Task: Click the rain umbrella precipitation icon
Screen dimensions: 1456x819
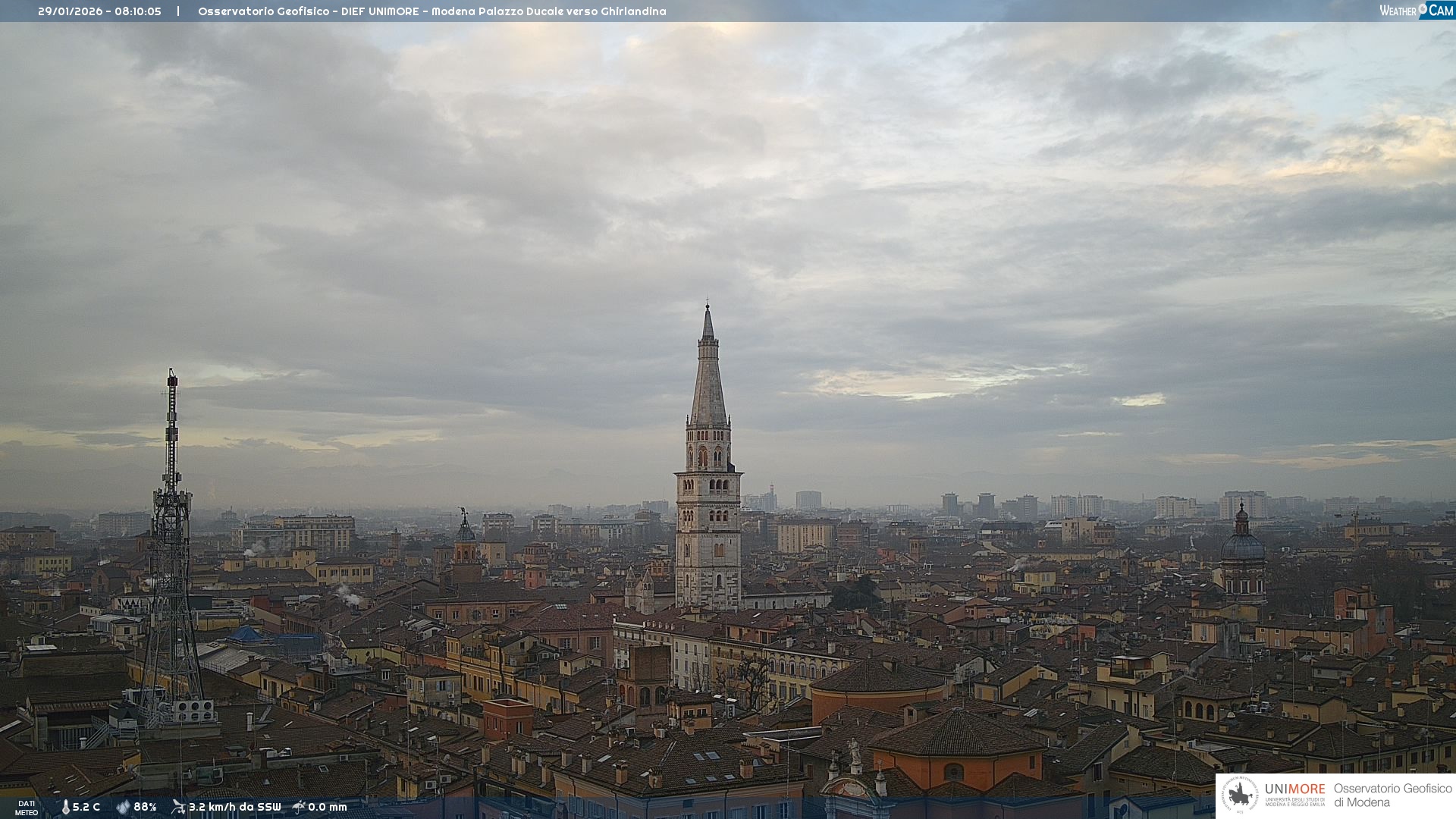Action: click(x=299, y=807)
